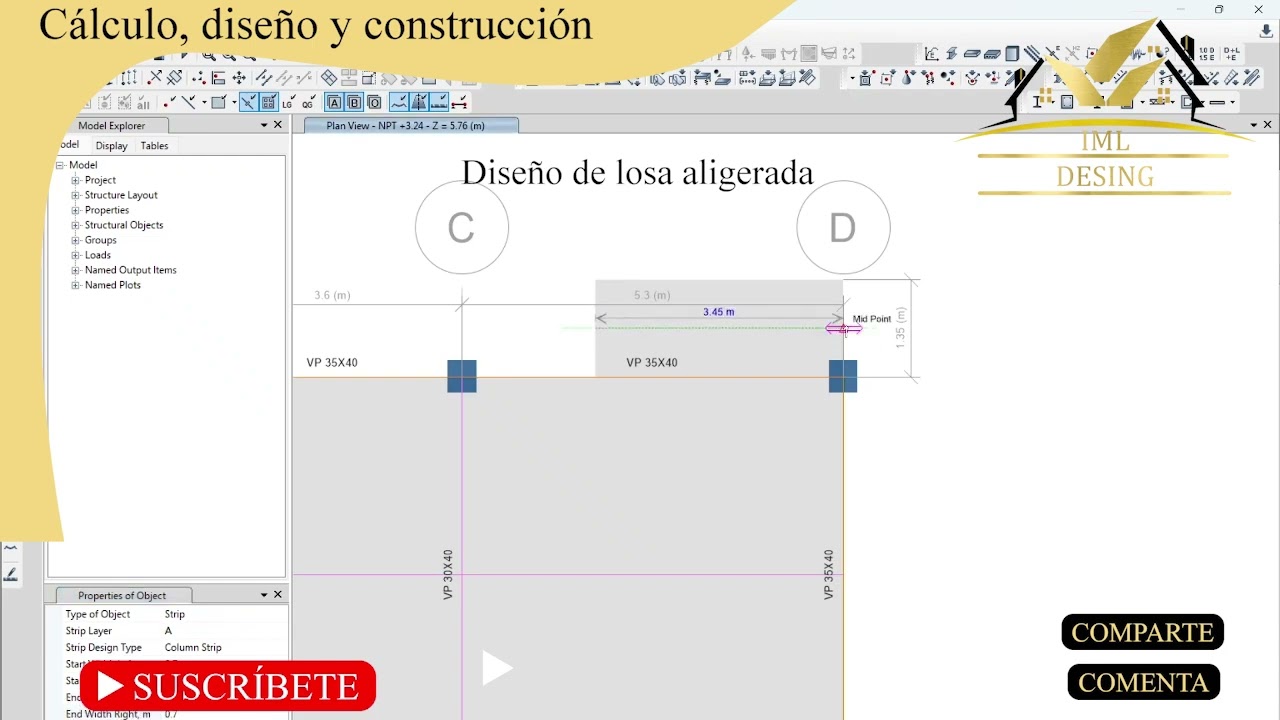The height and width of the screenshot is (720, 1280).
Task: Click the 'all' select all icon
Action: pos(143,103)
